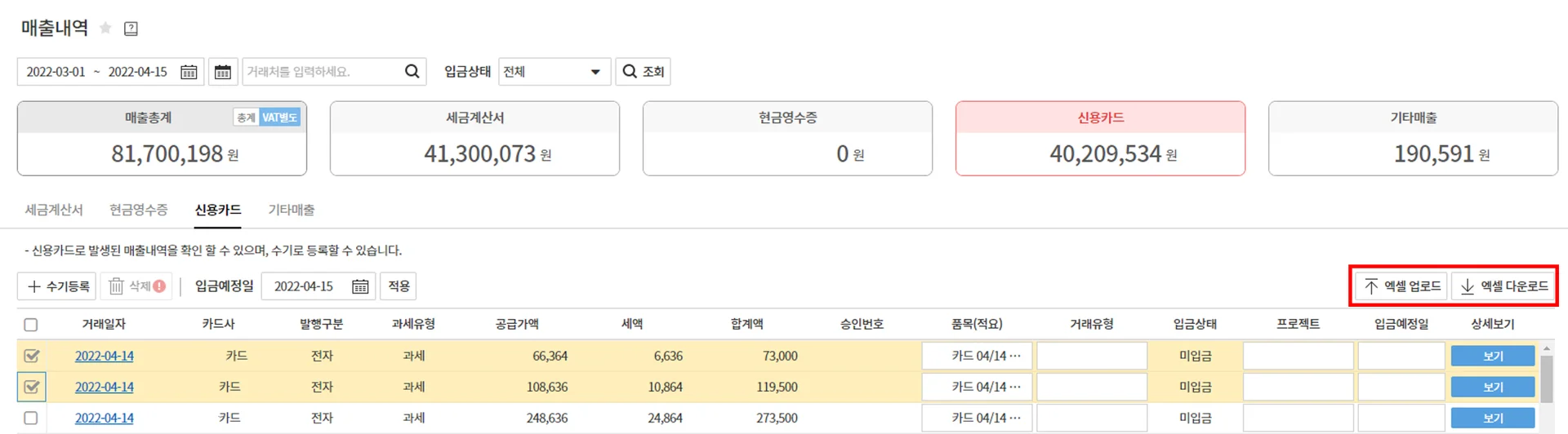Open the help icon next to the title
The height and width of the screenshot is (434, 1568).
pyautogui.click(x=131, y=29)
